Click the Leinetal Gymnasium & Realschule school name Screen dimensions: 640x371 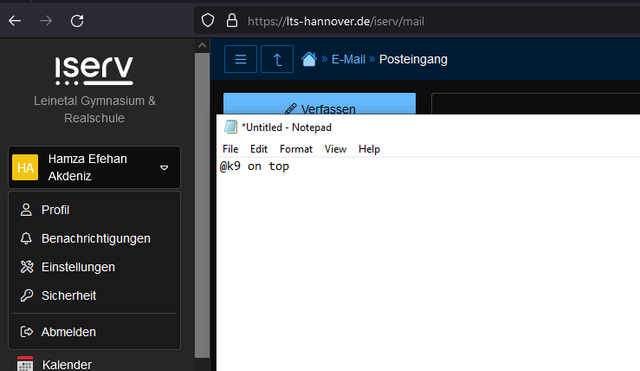(x=94, y=109)
